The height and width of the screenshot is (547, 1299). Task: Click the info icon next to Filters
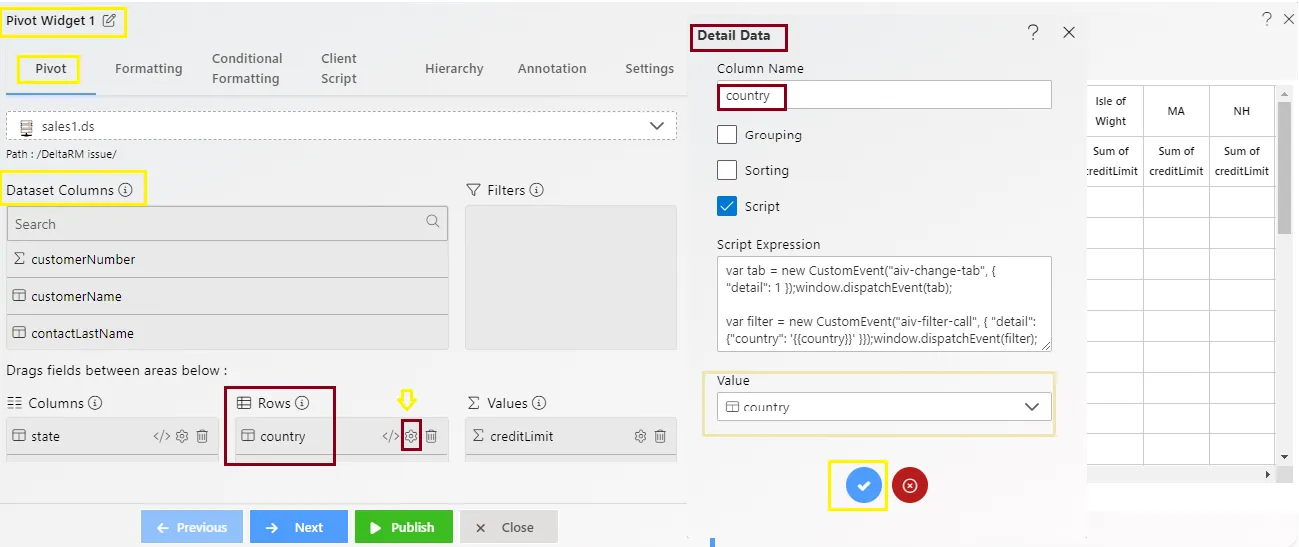click(536, 190)
